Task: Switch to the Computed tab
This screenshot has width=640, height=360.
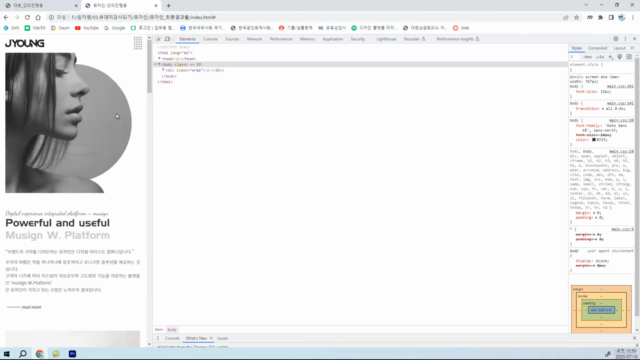Action: [597, 48]
